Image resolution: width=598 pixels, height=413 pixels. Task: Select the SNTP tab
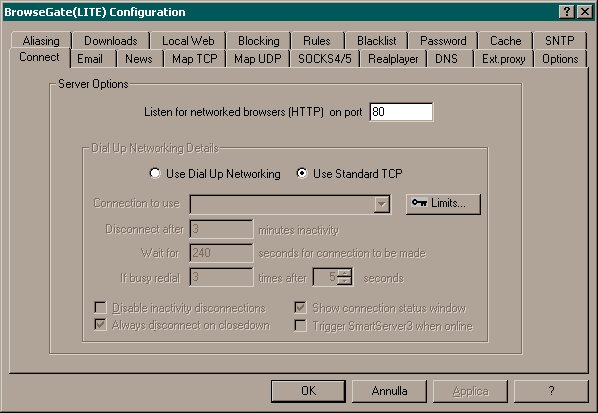[559, 40]
